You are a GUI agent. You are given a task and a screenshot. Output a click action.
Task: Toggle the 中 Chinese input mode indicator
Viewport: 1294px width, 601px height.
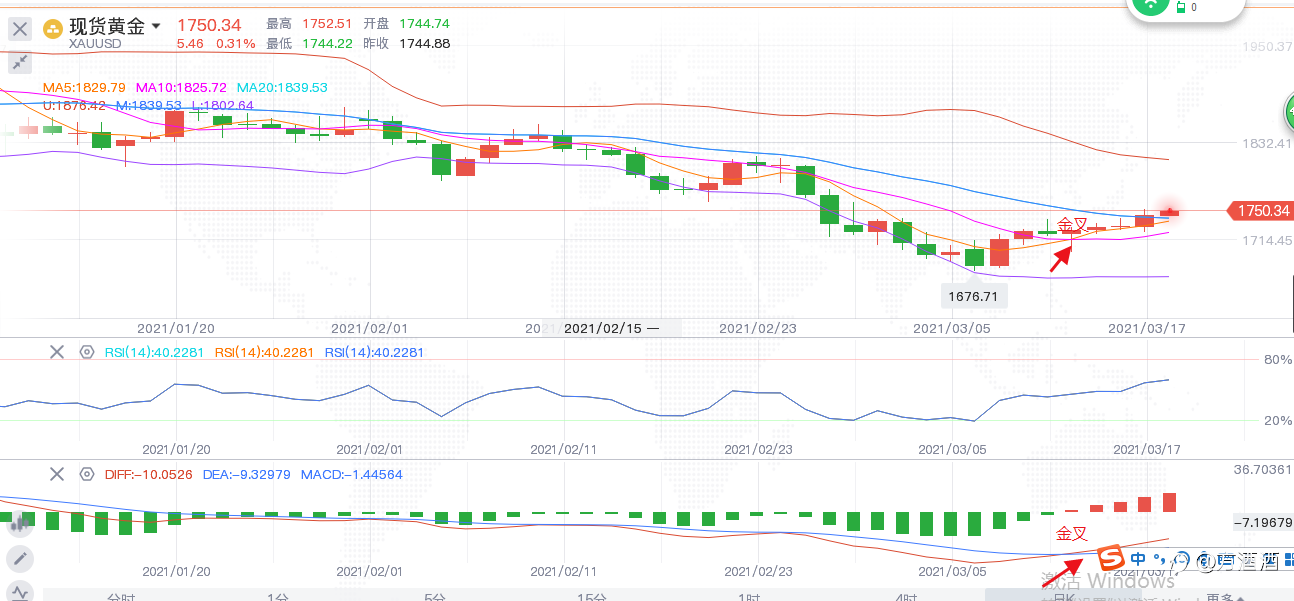point(1139,559)
